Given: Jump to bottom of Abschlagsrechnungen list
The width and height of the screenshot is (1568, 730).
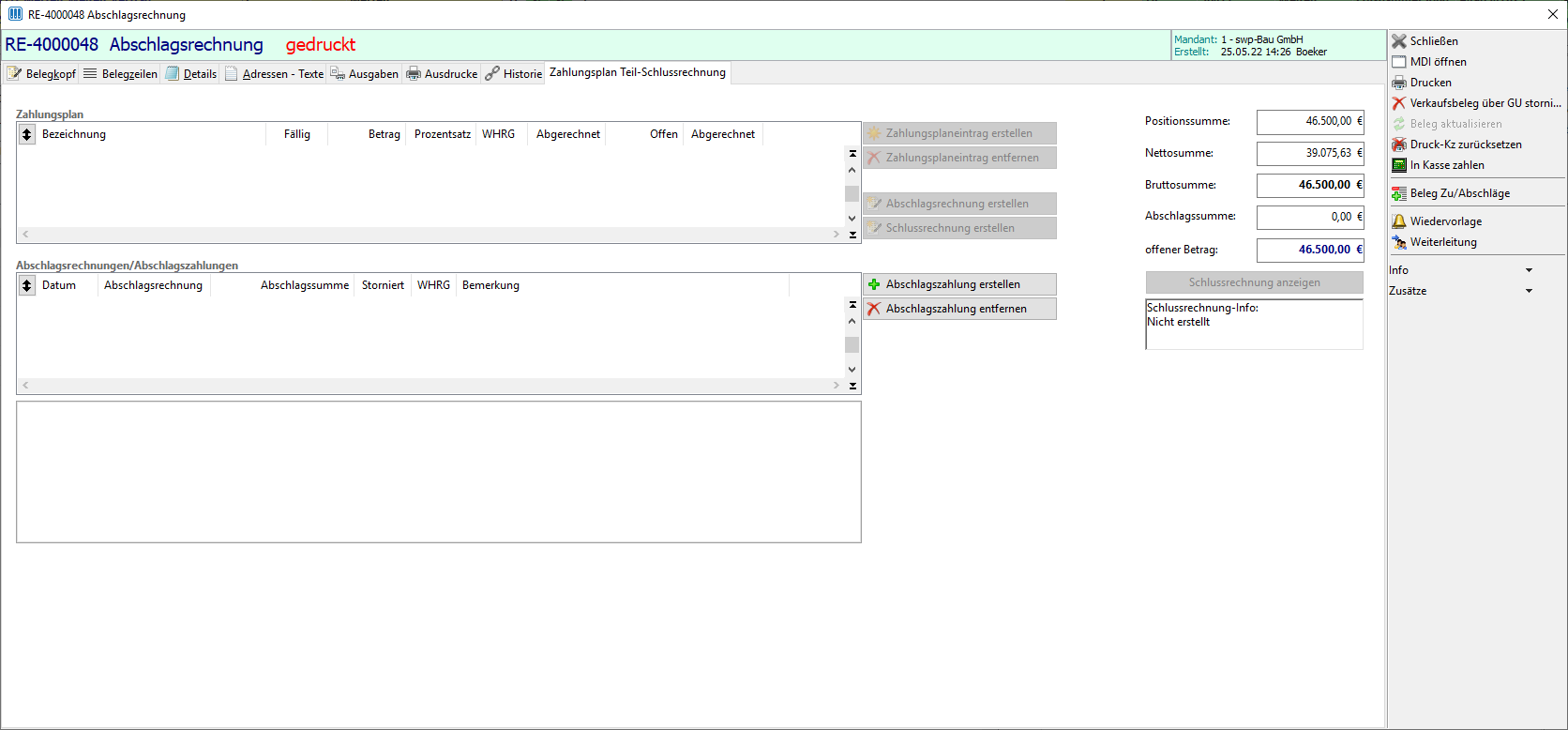Looking at the screenshot, I should tap(852, 386).
